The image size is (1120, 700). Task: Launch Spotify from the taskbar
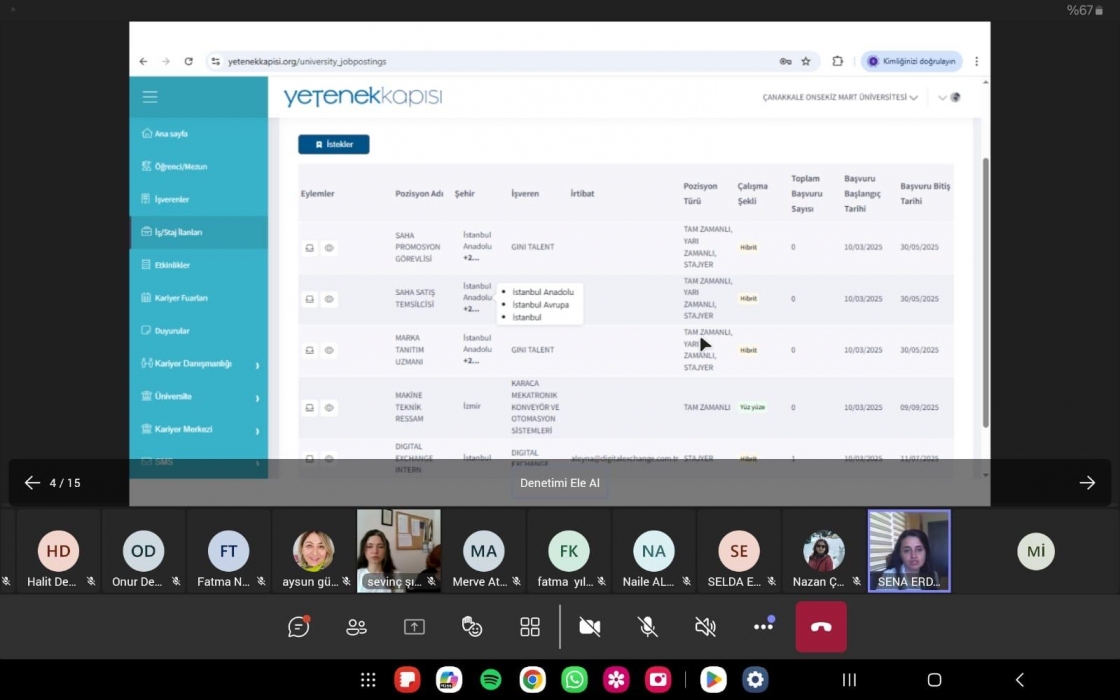(491, 679)
